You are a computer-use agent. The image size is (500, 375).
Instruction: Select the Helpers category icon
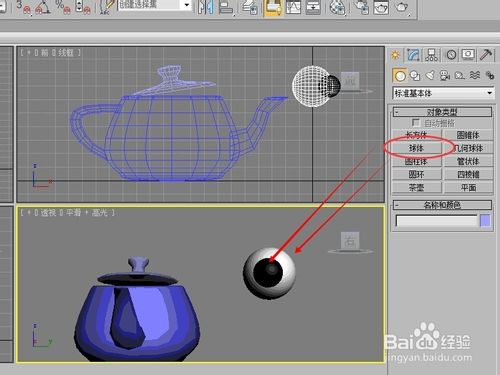[x=460, y=76]
